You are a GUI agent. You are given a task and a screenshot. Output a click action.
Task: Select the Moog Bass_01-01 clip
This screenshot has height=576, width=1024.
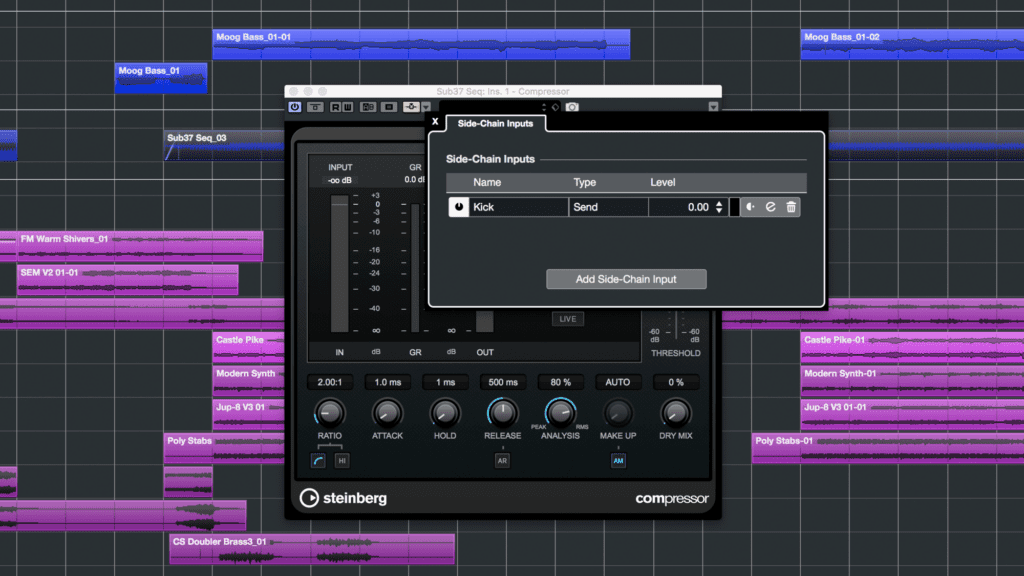pos(421,44)
